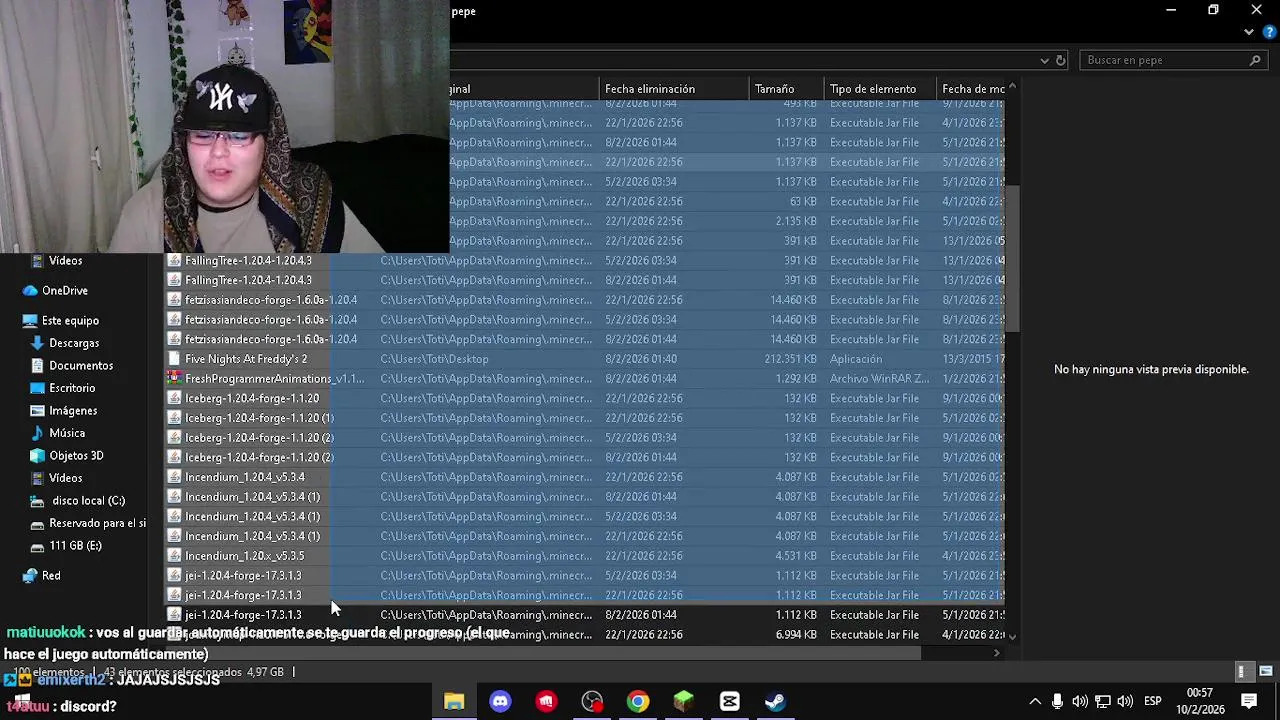Image resolution: width=1280 pixels, height=720 pixels.
Task: Open the Escritorio folder
Action: pos(72,388)
